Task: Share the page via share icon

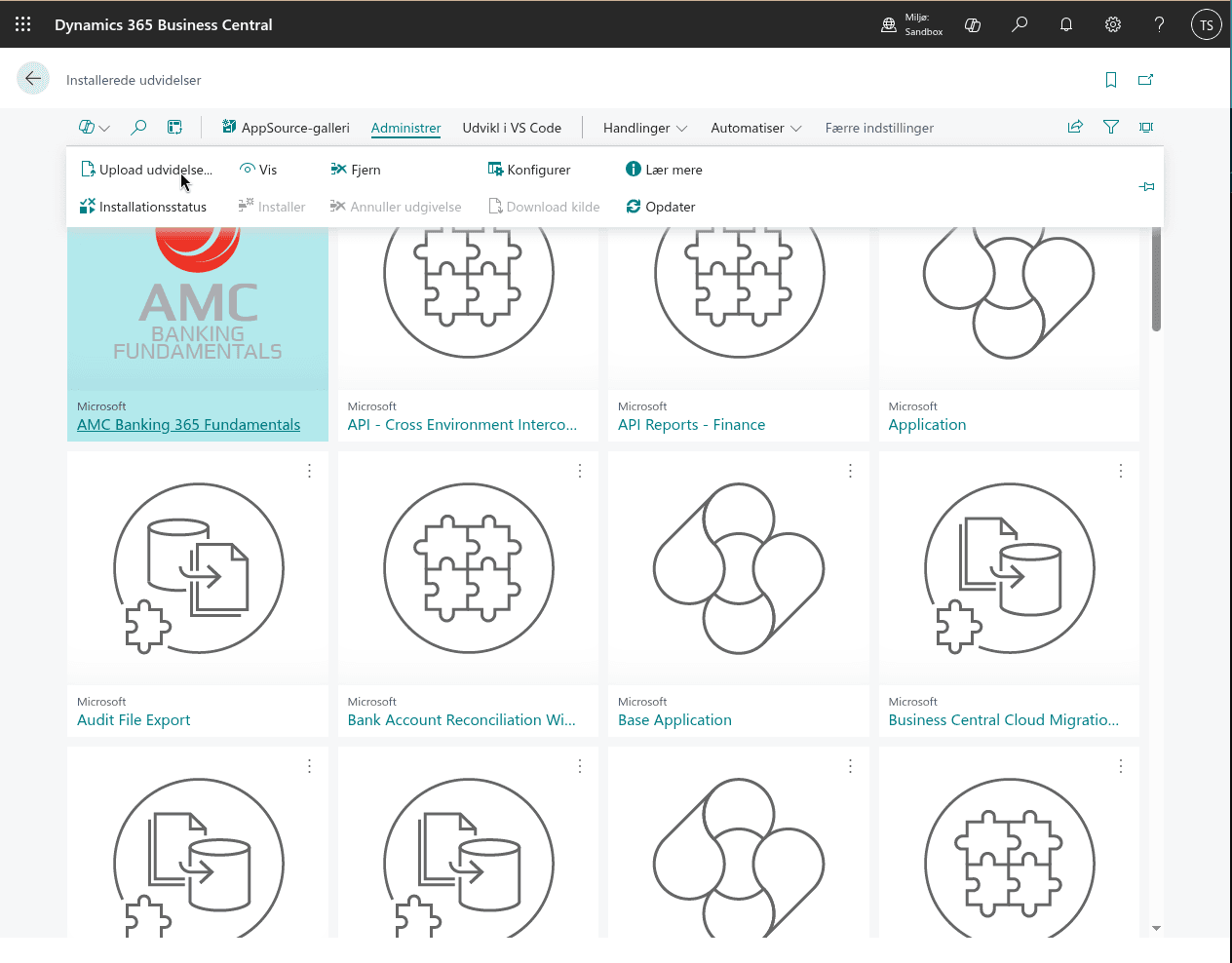Action: (1075, 127)
